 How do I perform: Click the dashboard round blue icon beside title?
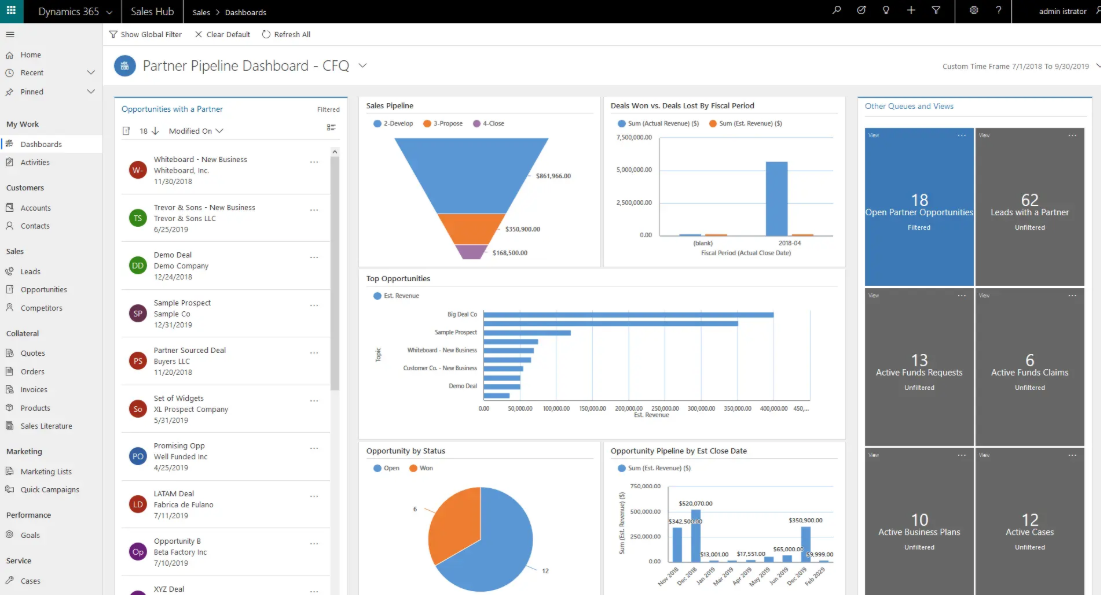click(124, 66)
